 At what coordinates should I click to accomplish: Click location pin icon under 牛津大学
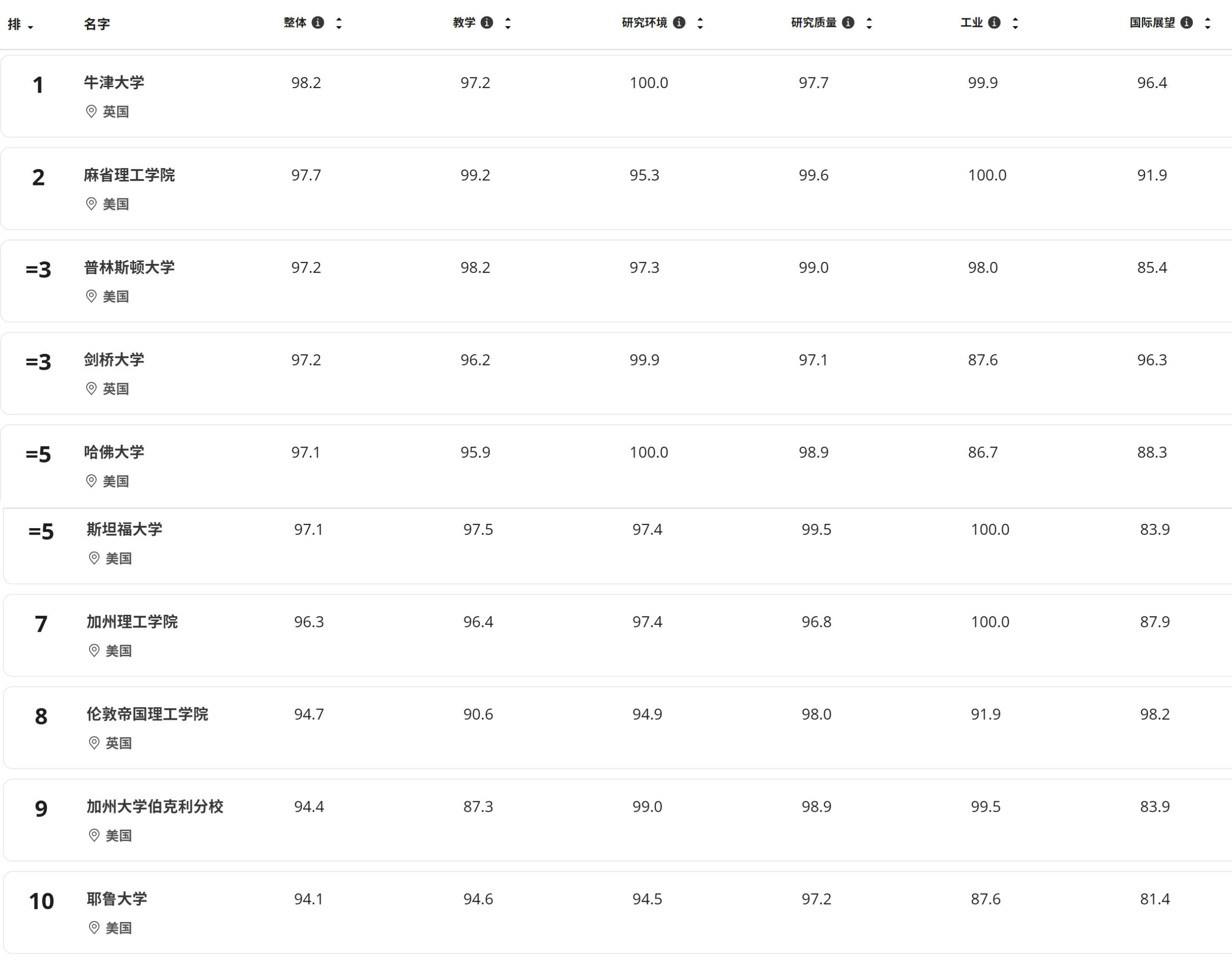pyautogui.click(x=91, y=111)
